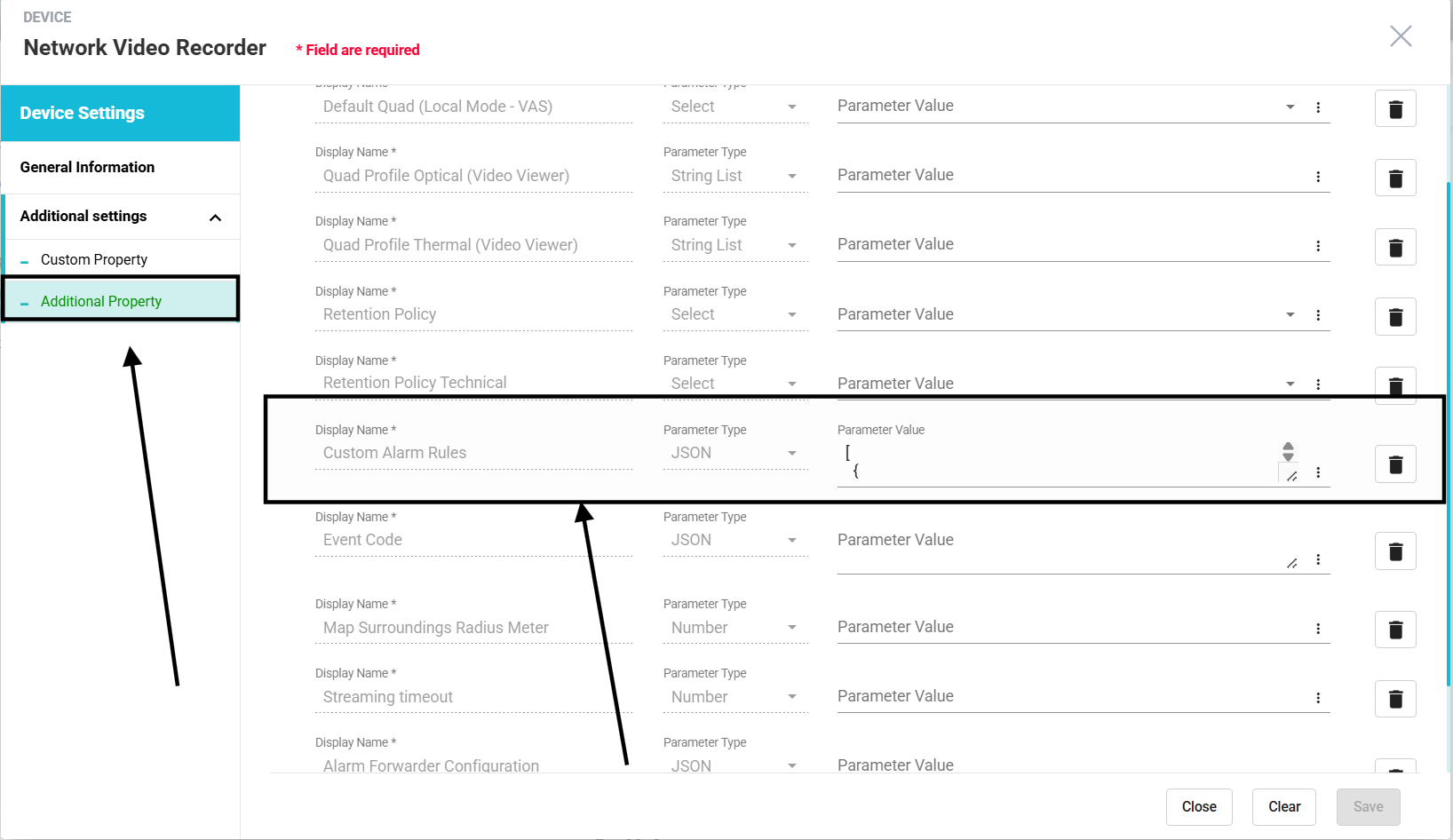
Task: Expand Parameter Value dropdown for Retention Policy Technical
Action: [x=1290, y=384]
